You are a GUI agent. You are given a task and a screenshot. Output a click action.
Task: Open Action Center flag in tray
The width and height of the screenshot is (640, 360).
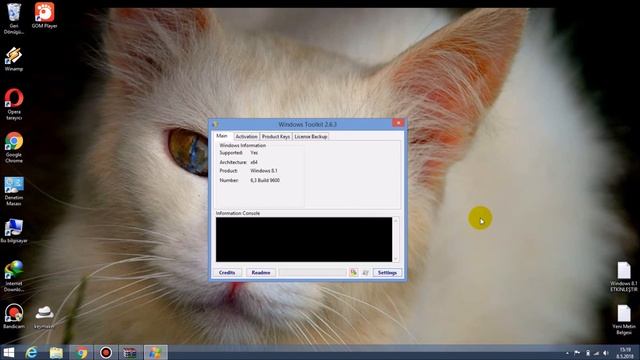pyautogui.click(x=577, y=353)
